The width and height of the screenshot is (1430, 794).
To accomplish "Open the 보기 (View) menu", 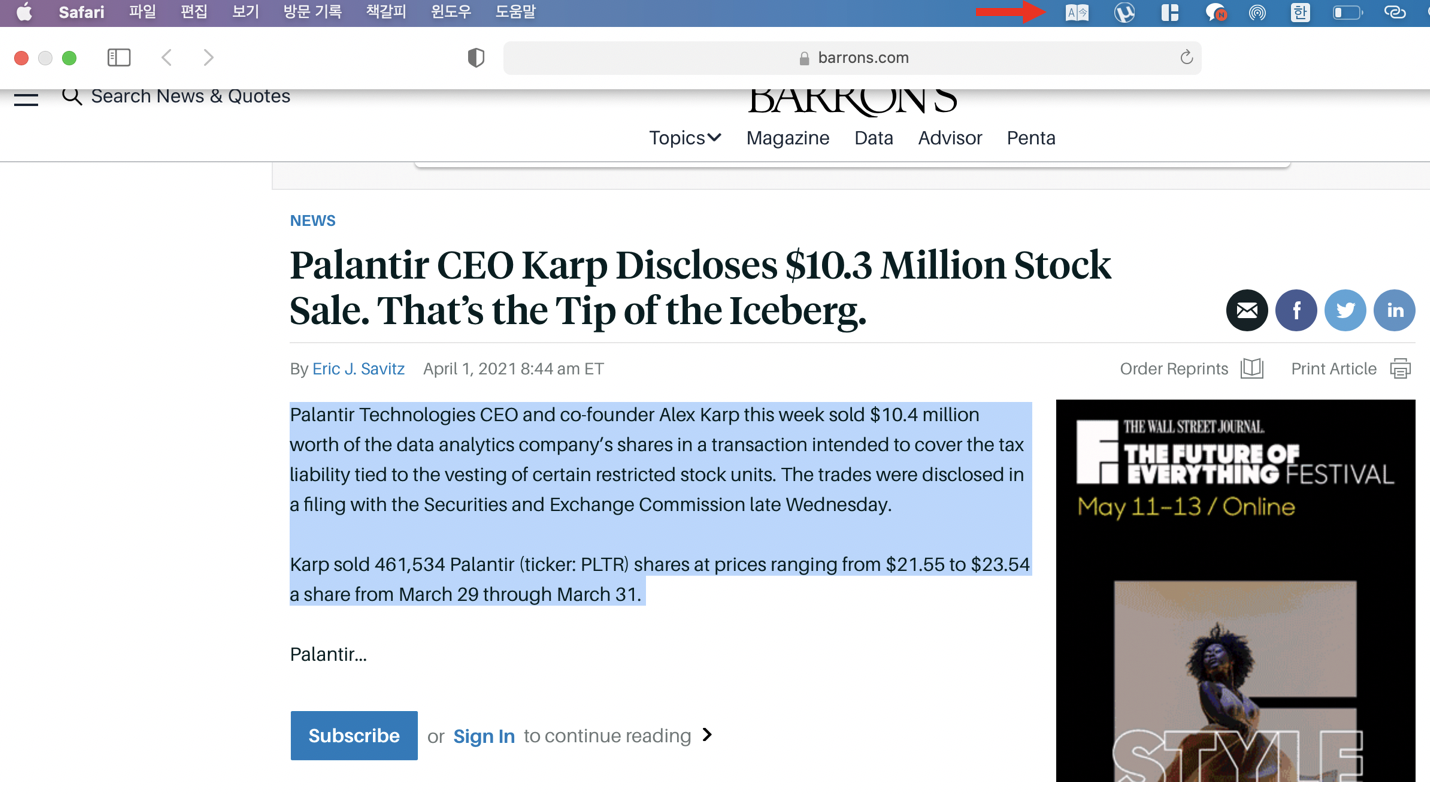I will (x=245, y=13).
